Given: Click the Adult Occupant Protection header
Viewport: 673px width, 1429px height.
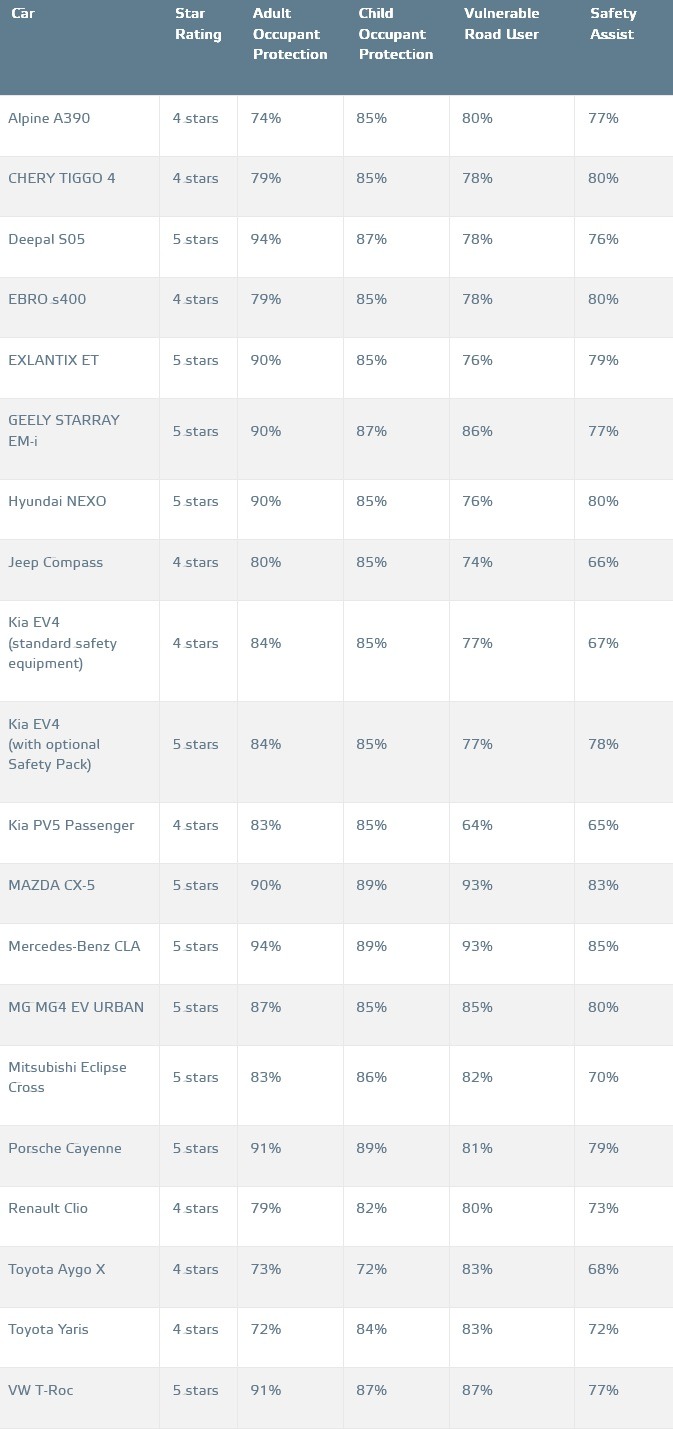Looking at the screenshot, I should 289,34.
